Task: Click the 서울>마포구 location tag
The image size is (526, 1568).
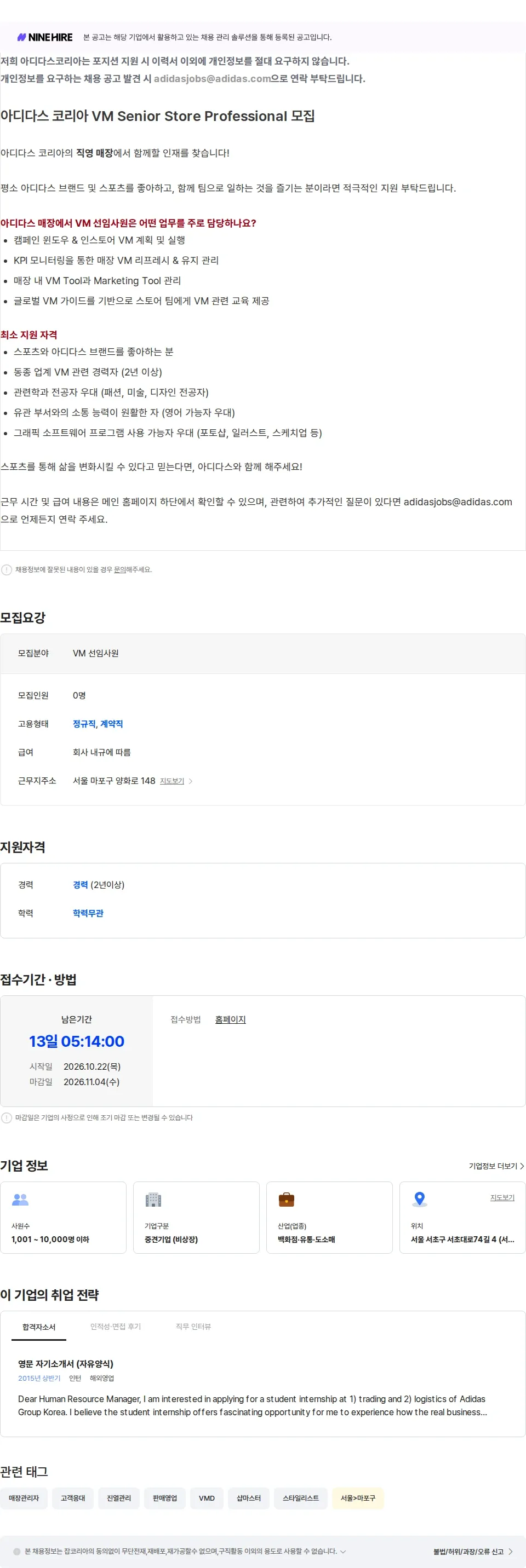Action: pos(358,1498)
